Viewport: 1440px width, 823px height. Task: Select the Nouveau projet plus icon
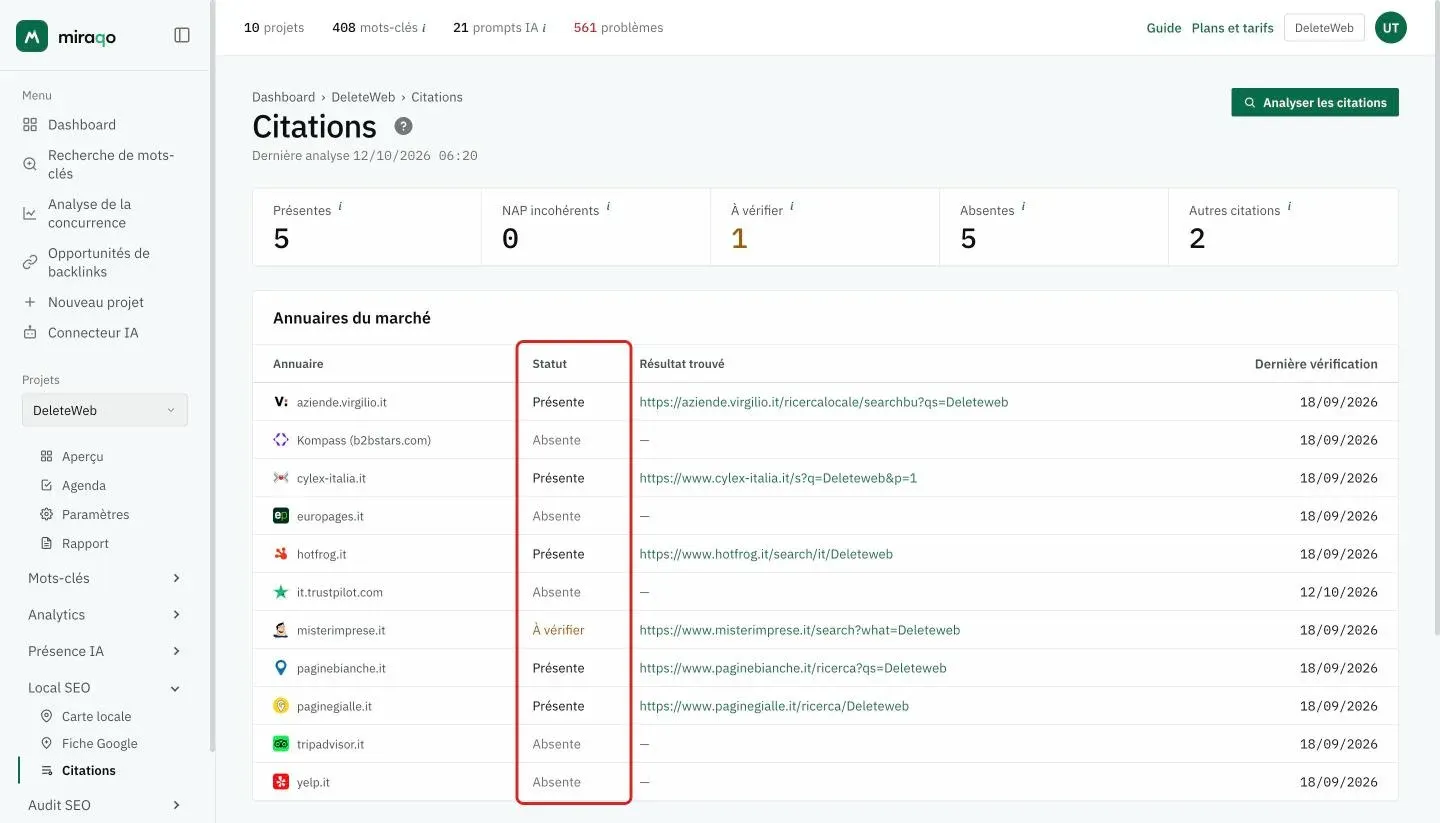click(30, 302)
